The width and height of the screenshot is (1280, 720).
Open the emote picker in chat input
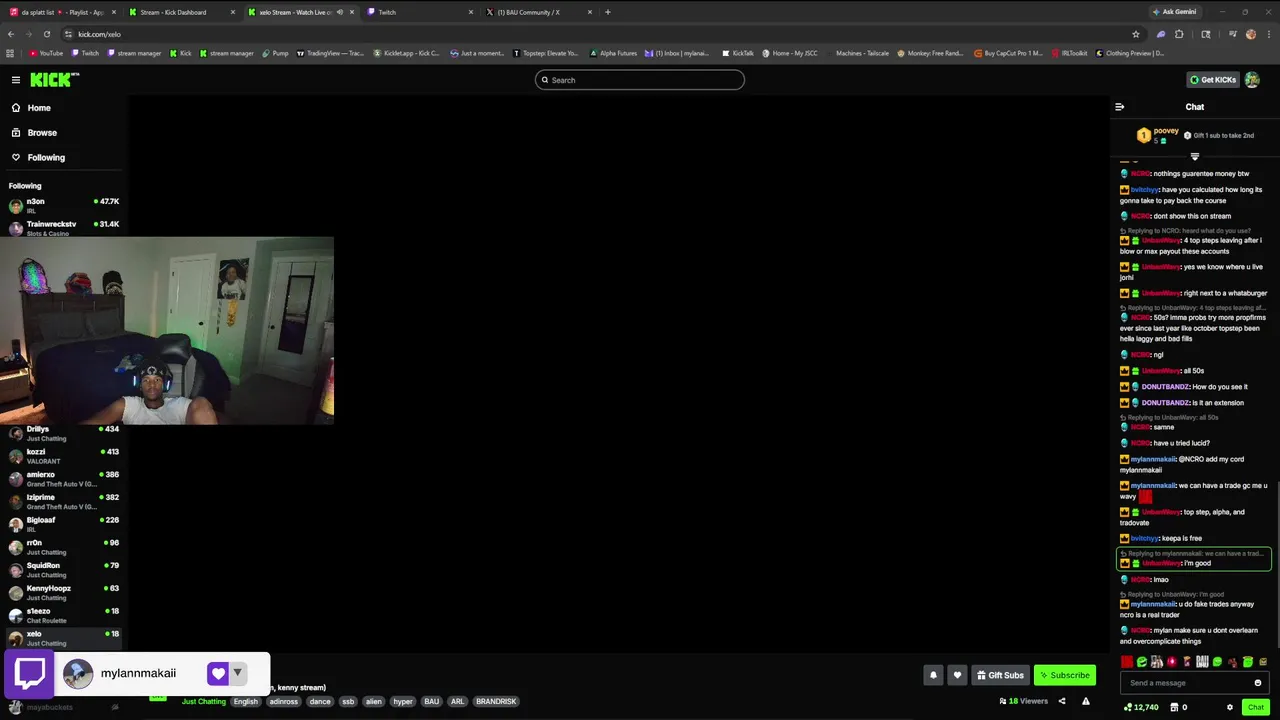point(1258,683)
